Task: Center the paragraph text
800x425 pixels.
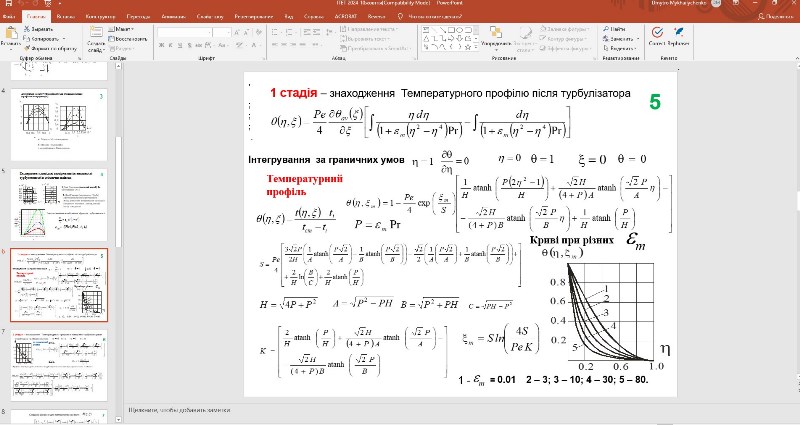Action: (285, 45)
